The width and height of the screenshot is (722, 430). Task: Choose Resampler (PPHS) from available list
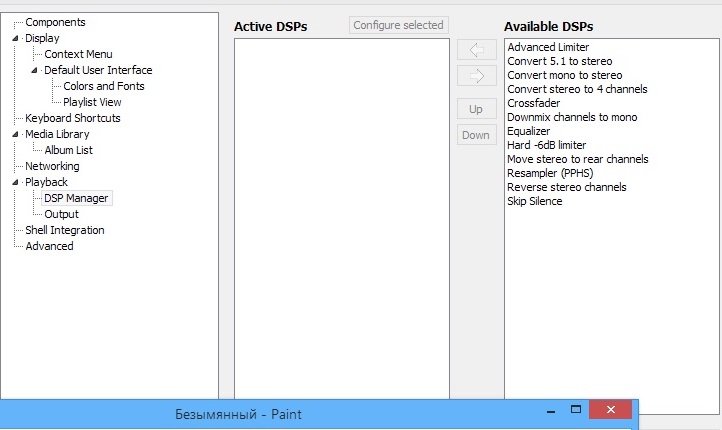pyautogui.click(x=550, y=173)
